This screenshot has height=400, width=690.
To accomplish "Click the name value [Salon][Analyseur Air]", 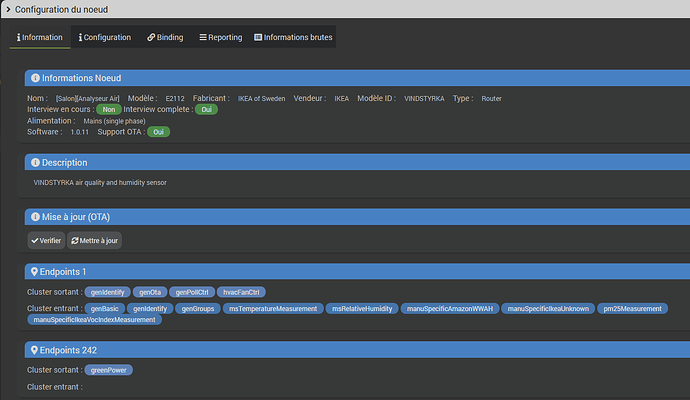I will (88, 99).
